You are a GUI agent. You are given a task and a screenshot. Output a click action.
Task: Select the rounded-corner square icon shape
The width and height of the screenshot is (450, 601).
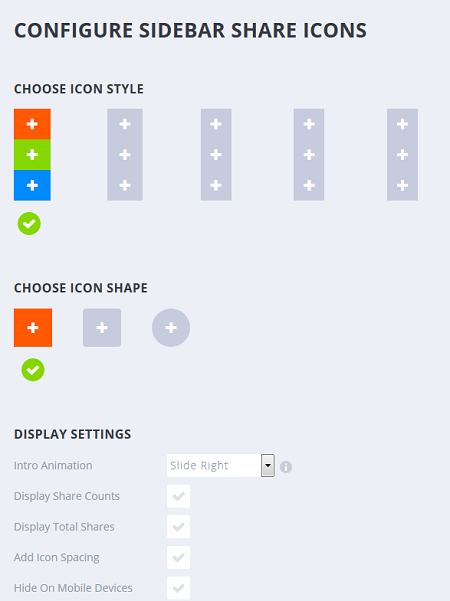[102, 328]
